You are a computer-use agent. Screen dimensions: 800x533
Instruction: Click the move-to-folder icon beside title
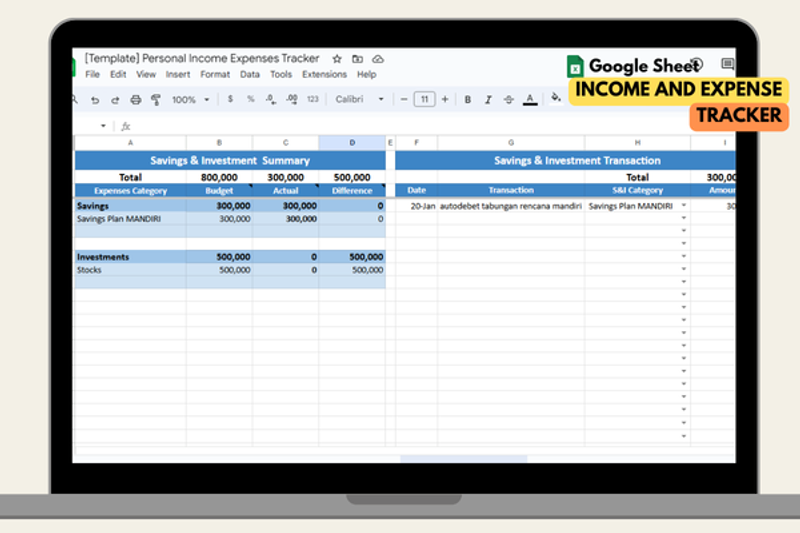point(357,59)
